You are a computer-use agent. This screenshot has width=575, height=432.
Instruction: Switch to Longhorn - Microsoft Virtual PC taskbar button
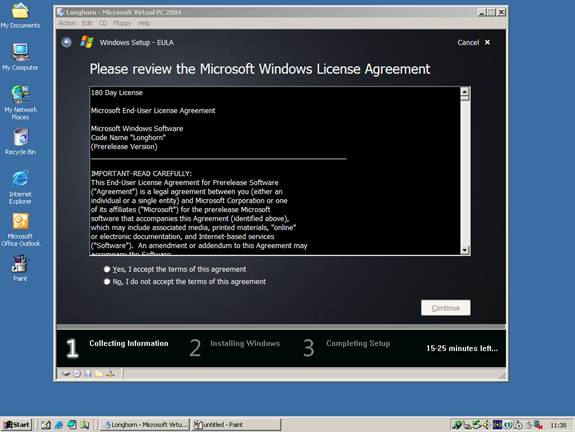[x=145, y=425]
